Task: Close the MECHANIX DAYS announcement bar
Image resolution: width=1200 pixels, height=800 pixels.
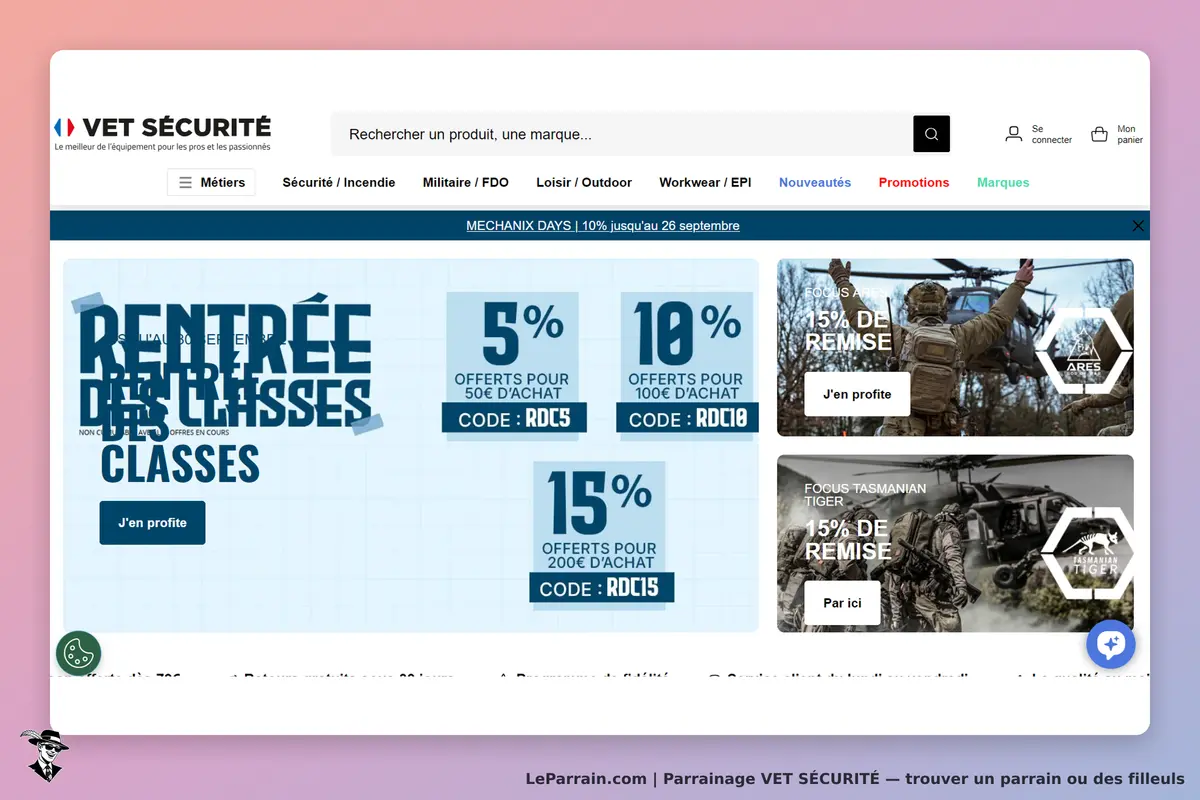Action: pos(1138,226)
